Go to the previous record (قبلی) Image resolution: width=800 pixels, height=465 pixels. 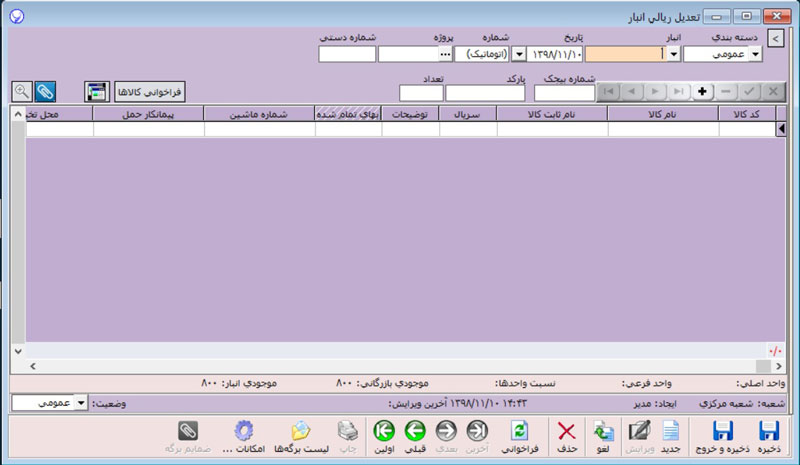415,435
